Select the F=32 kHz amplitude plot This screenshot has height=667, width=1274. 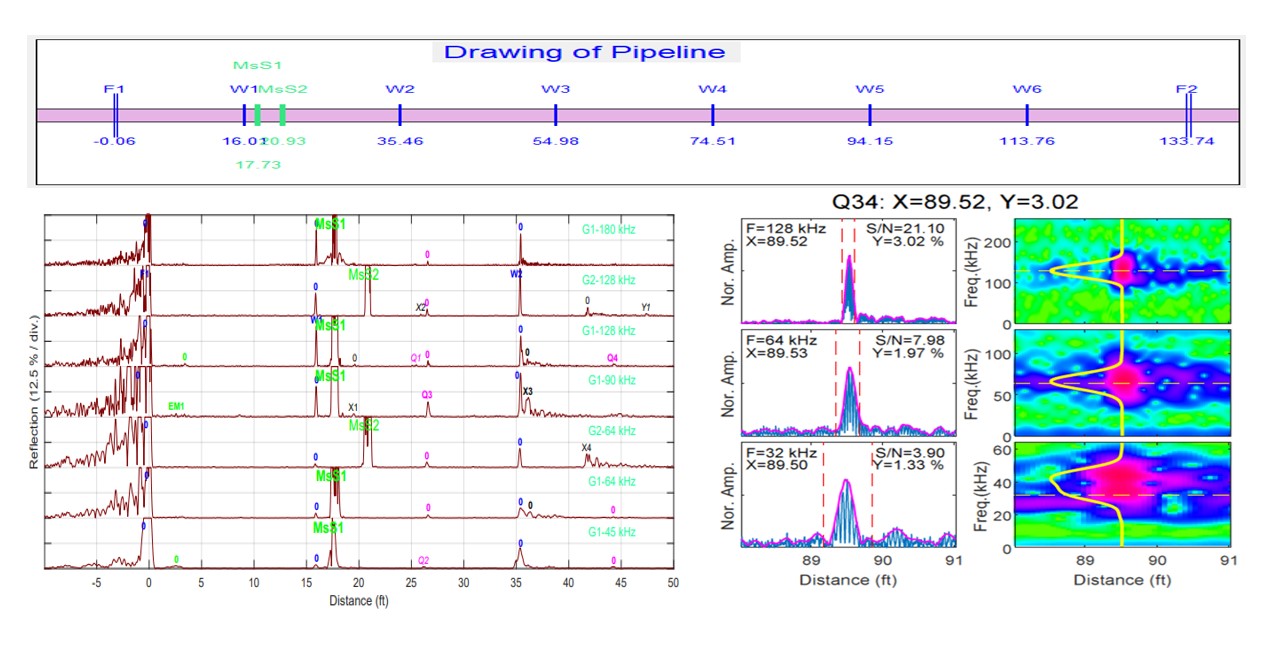848,495
